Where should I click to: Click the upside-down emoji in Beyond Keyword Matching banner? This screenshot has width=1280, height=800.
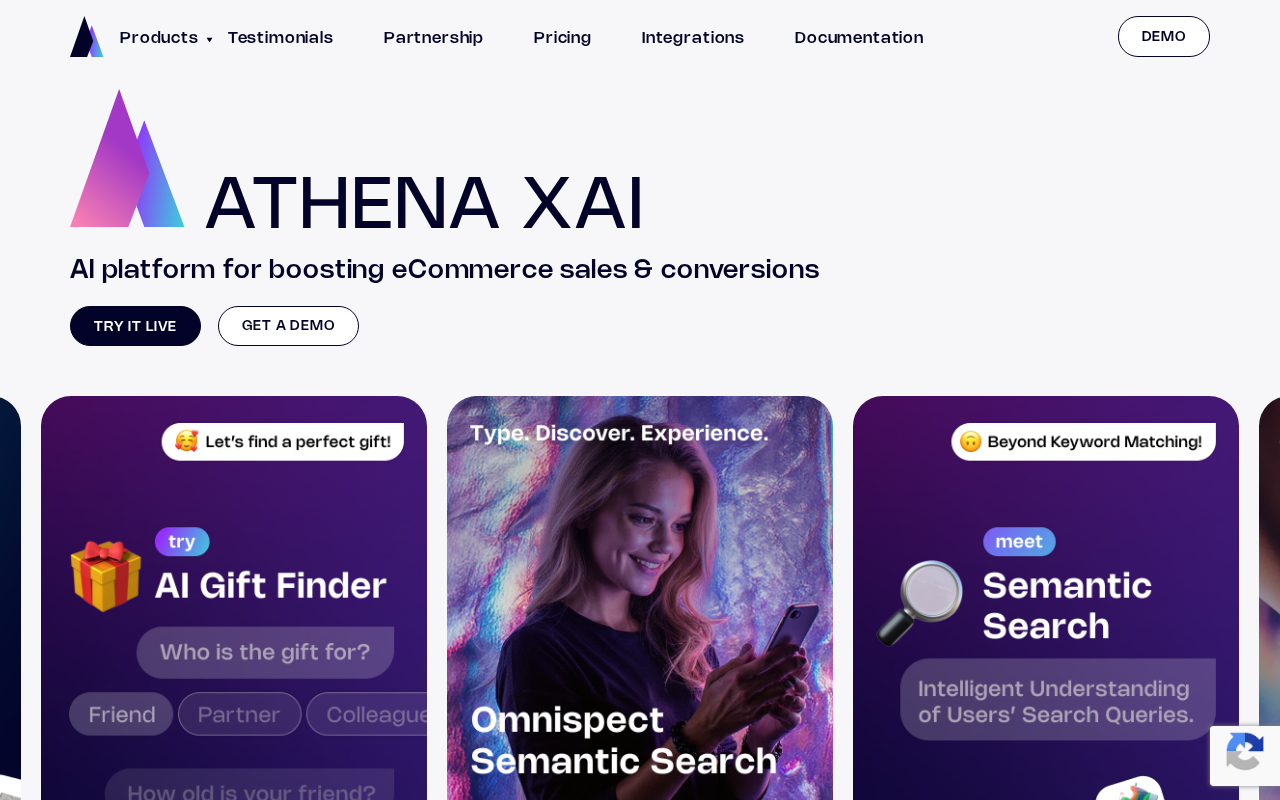click(971, 441)
